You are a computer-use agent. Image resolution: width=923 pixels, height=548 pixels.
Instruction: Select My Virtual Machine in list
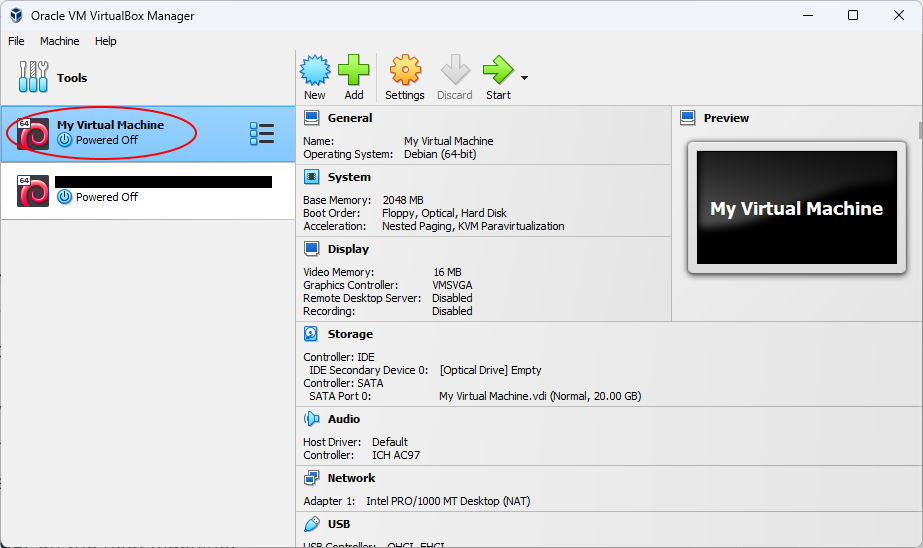pos(110,133)
